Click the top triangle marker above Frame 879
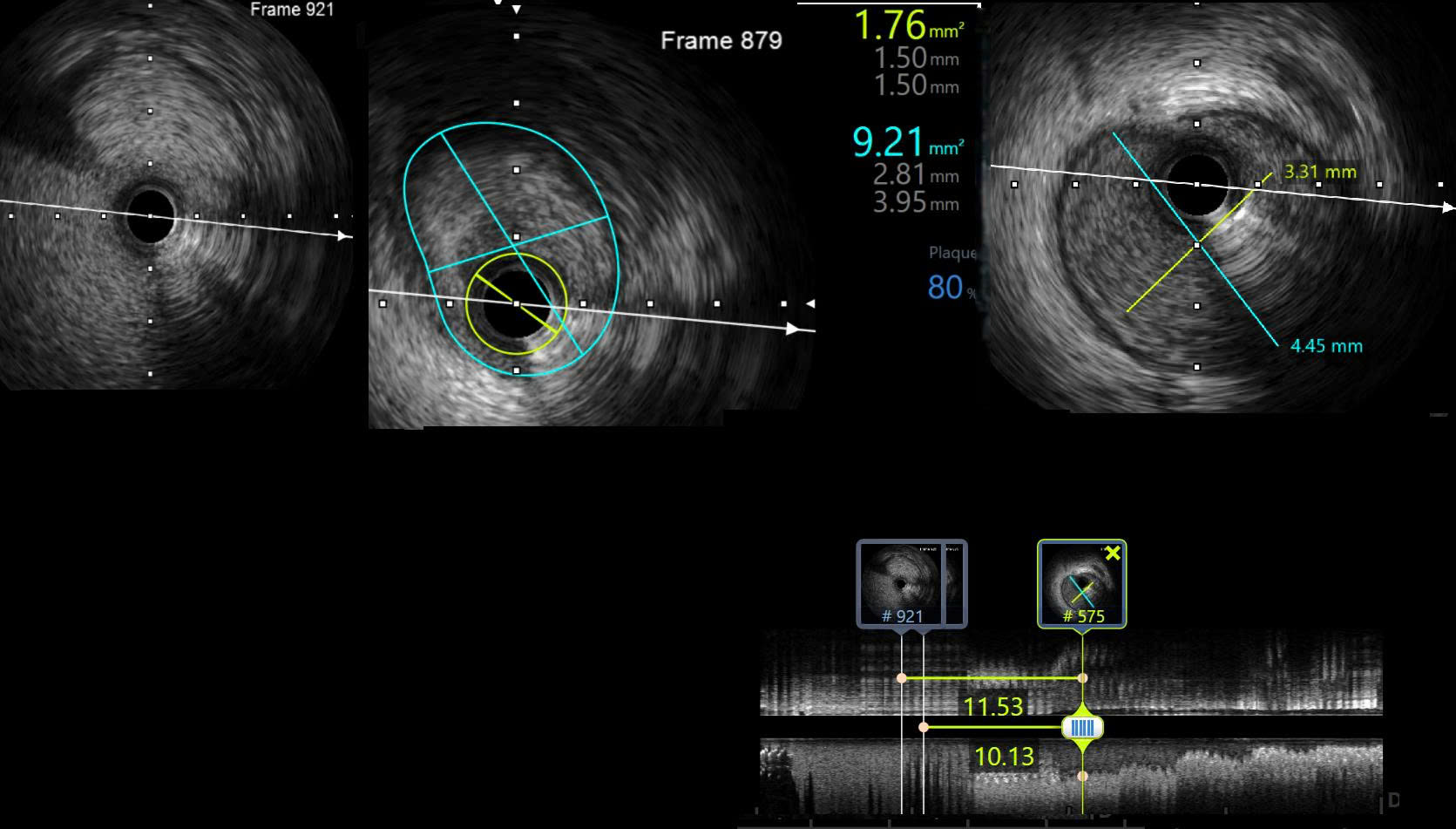This screenshot has height=829, width=1456. tap(517, 10)
